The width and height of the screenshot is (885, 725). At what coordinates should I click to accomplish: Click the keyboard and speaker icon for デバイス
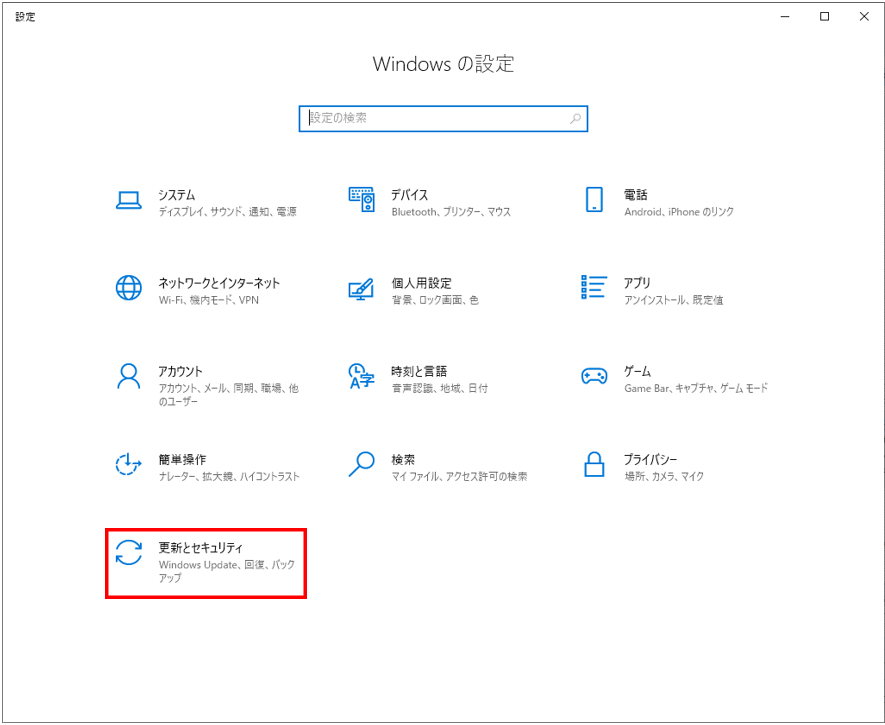(361, 199)
